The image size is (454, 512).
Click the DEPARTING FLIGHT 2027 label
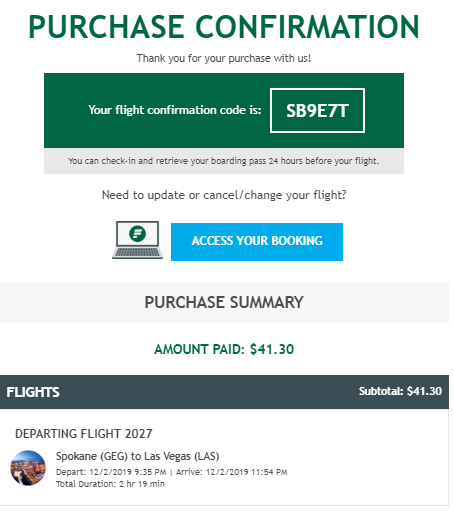[84, 434]
